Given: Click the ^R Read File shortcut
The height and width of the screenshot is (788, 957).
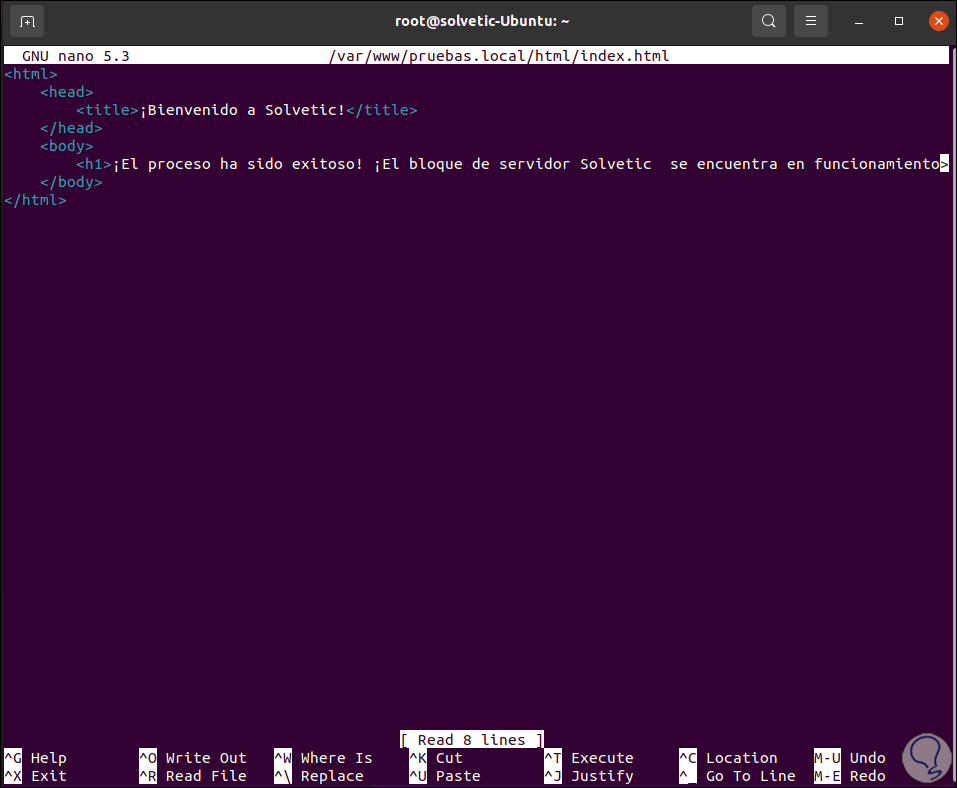Looking at the screenshot, I should (x=193, y=776).
